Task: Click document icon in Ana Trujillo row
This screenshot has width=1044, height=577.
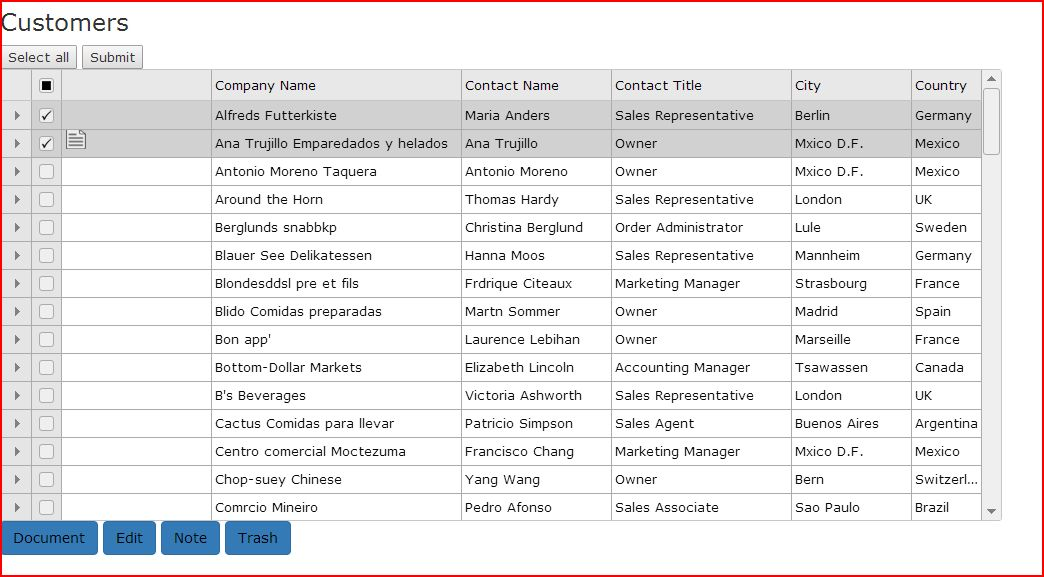Action: coord(76,140)
